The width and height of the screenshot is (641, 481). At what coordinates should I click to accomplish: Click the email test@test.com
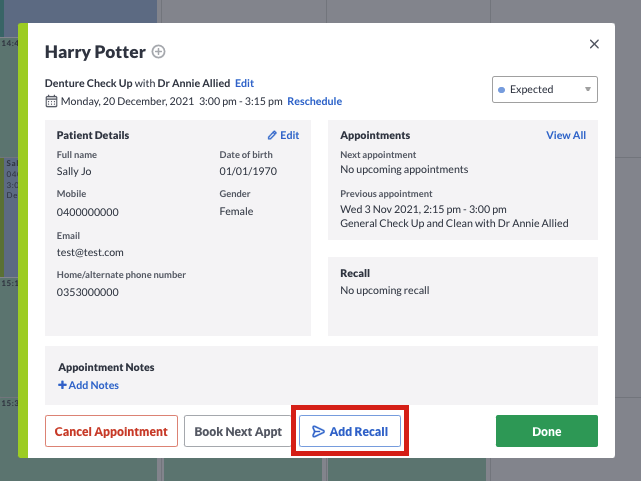click(x=90, y=253)
